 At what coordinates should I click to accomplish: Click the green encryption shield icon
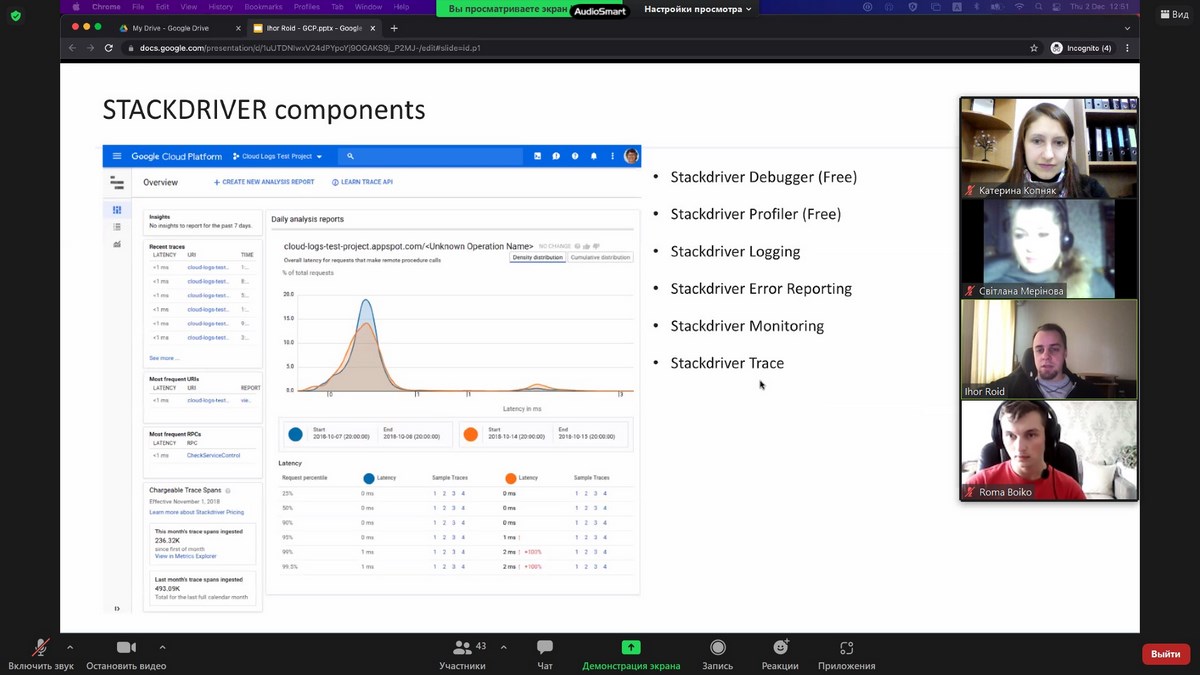15,16
